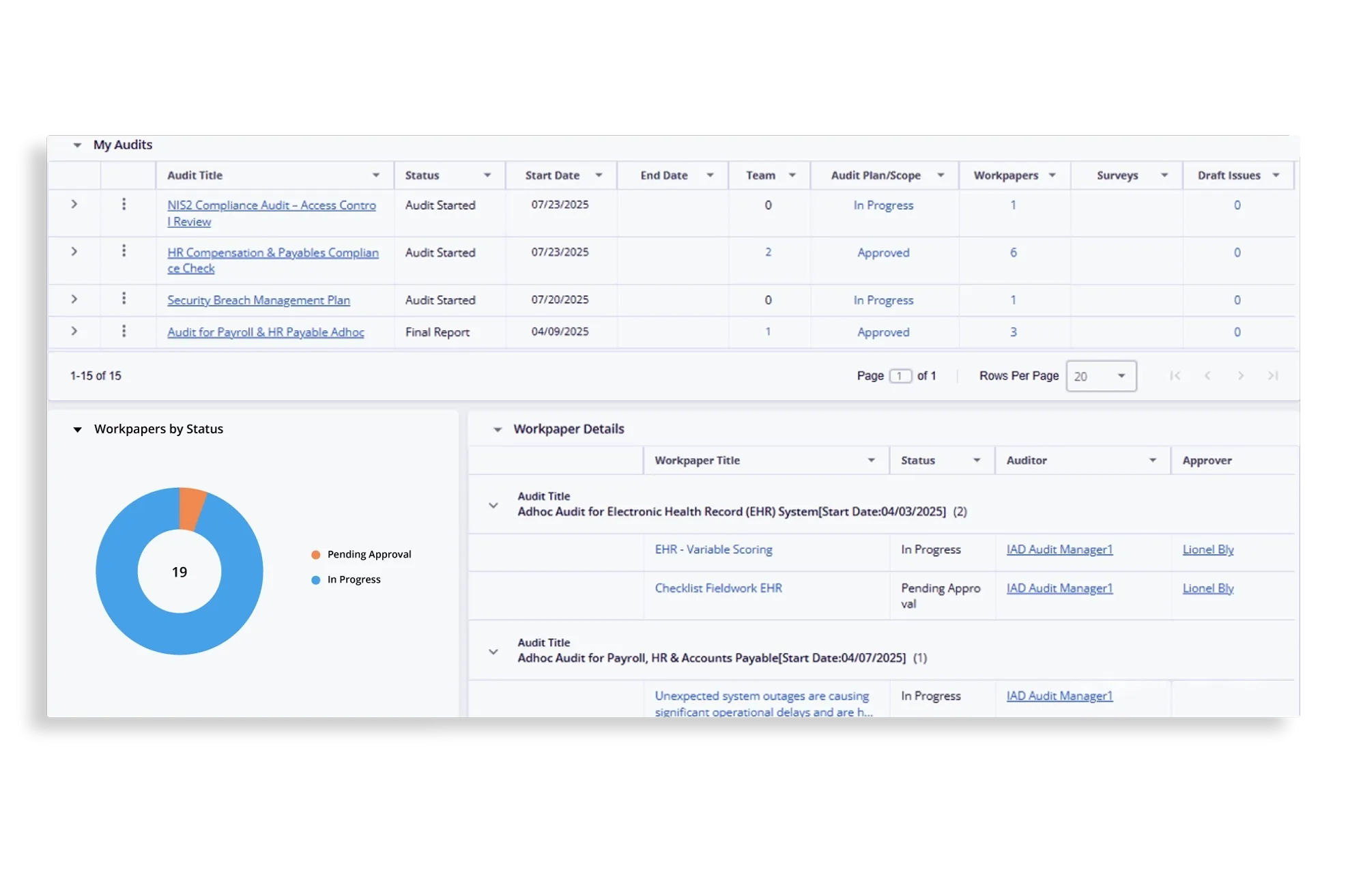Expand the Security Breach Management Plan row
Viewport: 1348px width, 896px height.
(x=74, y=299)
